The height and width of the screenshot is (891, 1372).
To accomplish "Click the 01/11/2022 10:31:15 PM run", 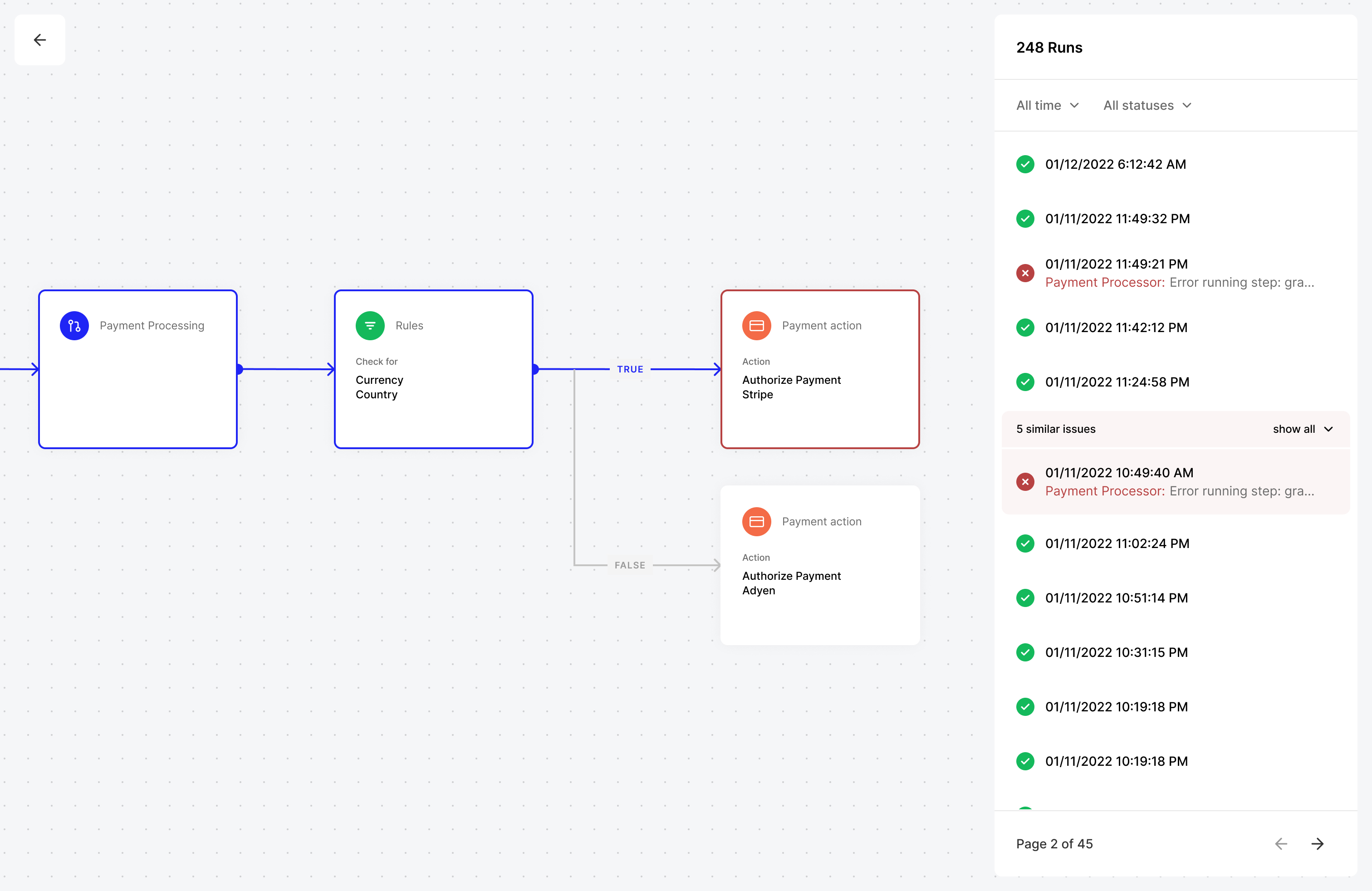I will [1116, 652].
